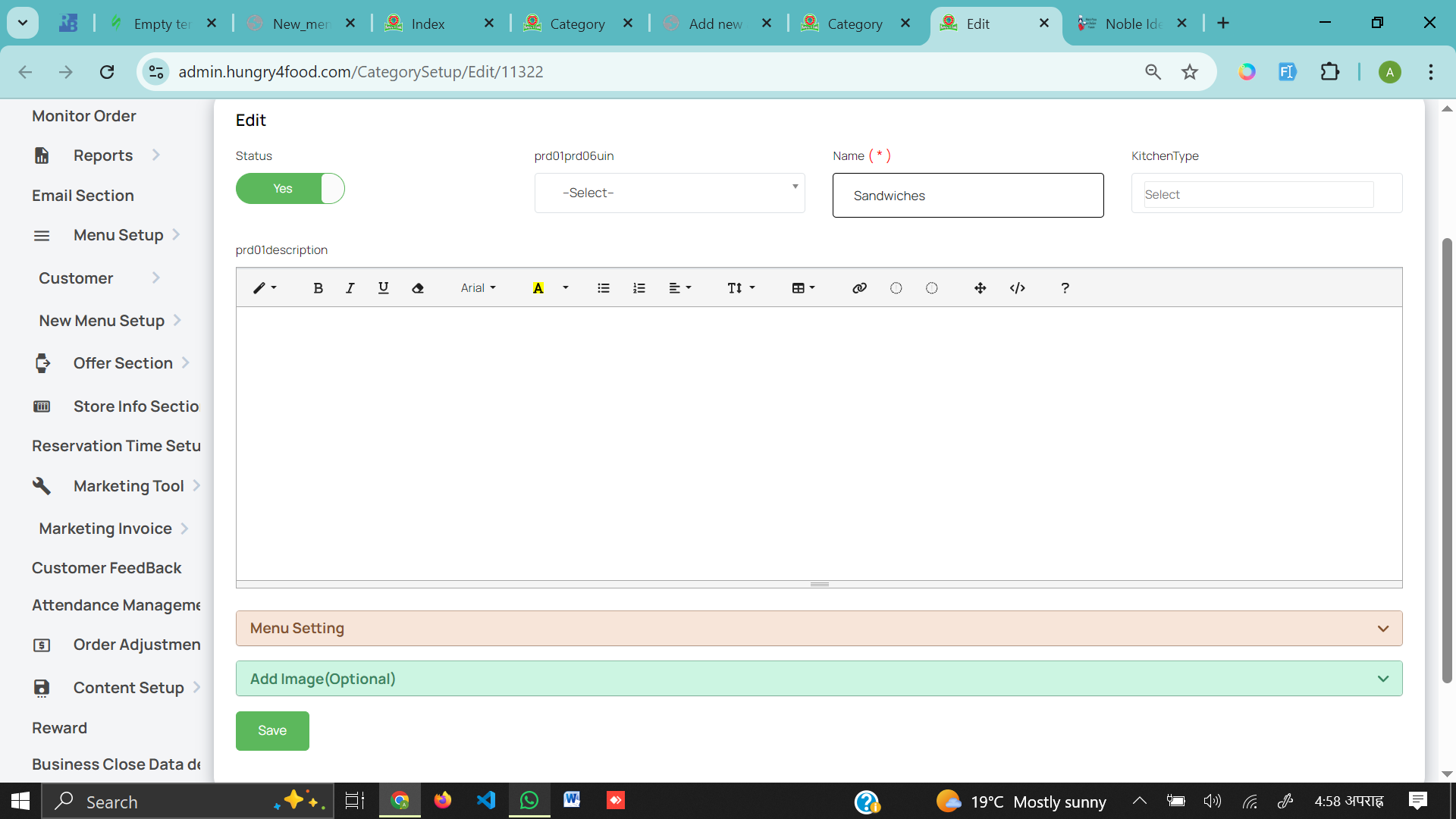
Task: Insert an ordered numbered list
Action: [639, 288]
